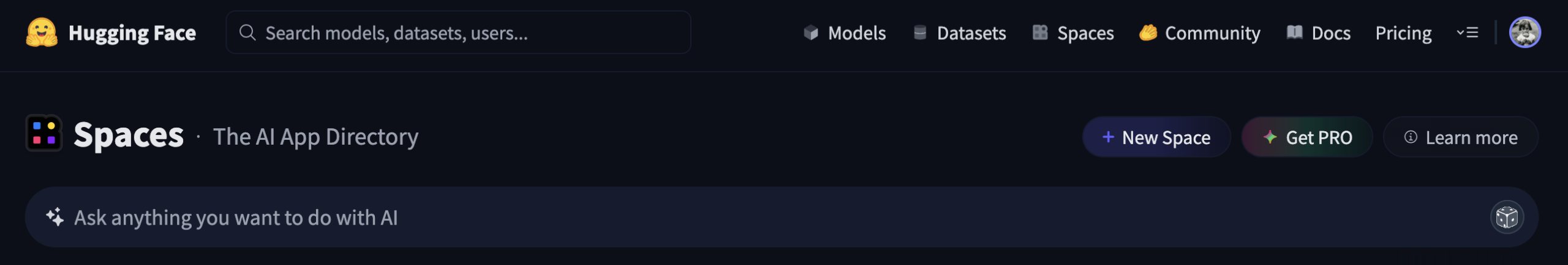Open the Models page

(856, 33)
